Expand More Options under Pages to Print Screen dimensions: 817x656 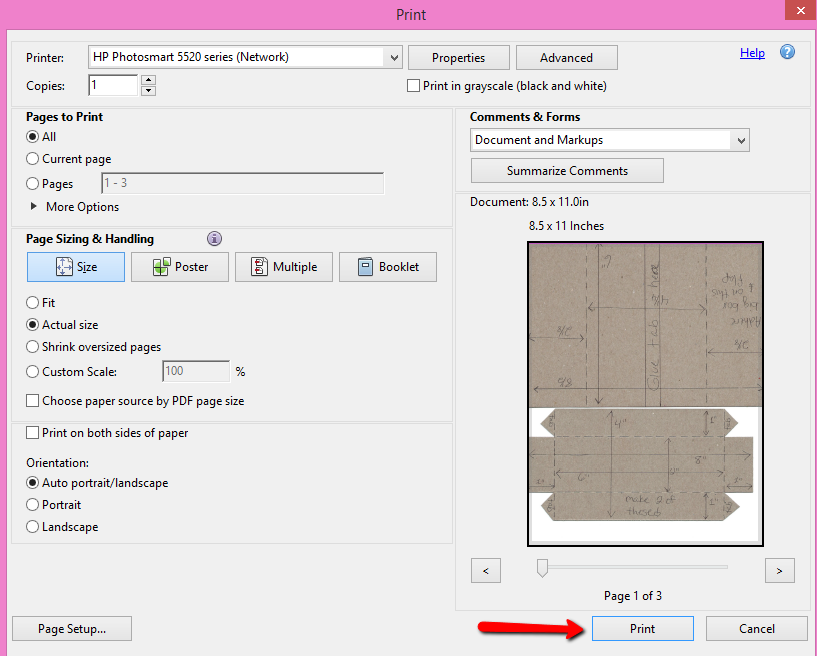coord(35,207)
